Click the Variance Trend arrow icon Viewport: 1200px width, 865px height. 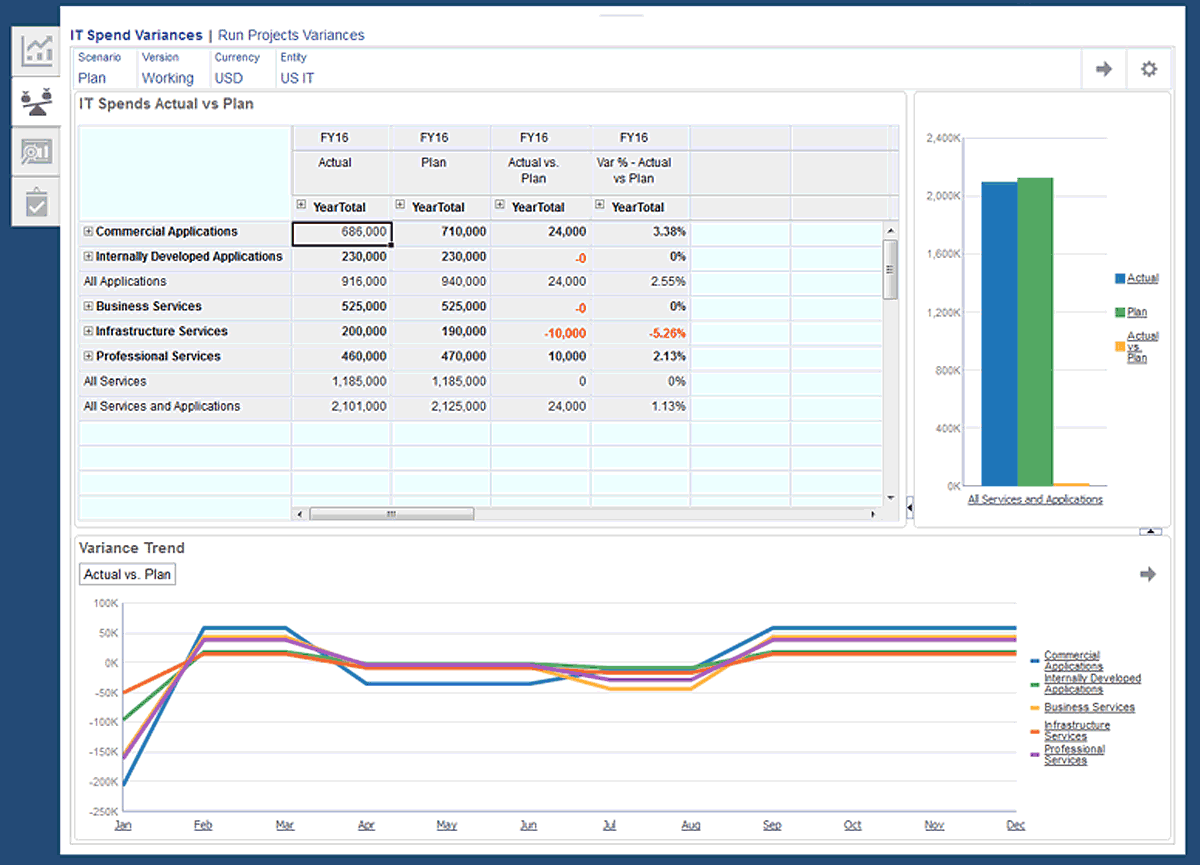[x=1148, y=574]
